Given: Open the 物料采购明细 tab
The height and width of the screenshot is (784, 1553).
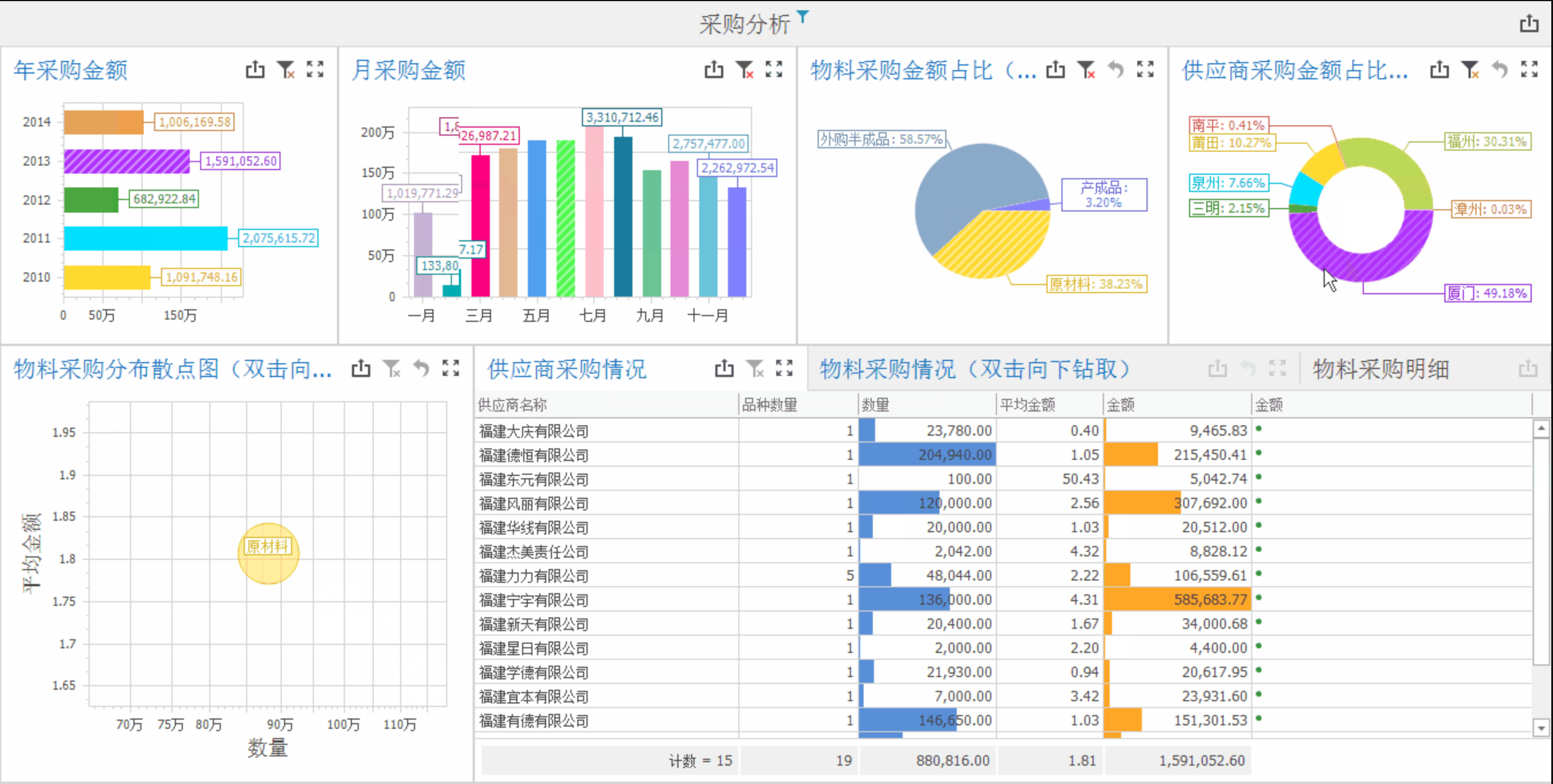Looking at the screenshot, I should (1381, 369).
